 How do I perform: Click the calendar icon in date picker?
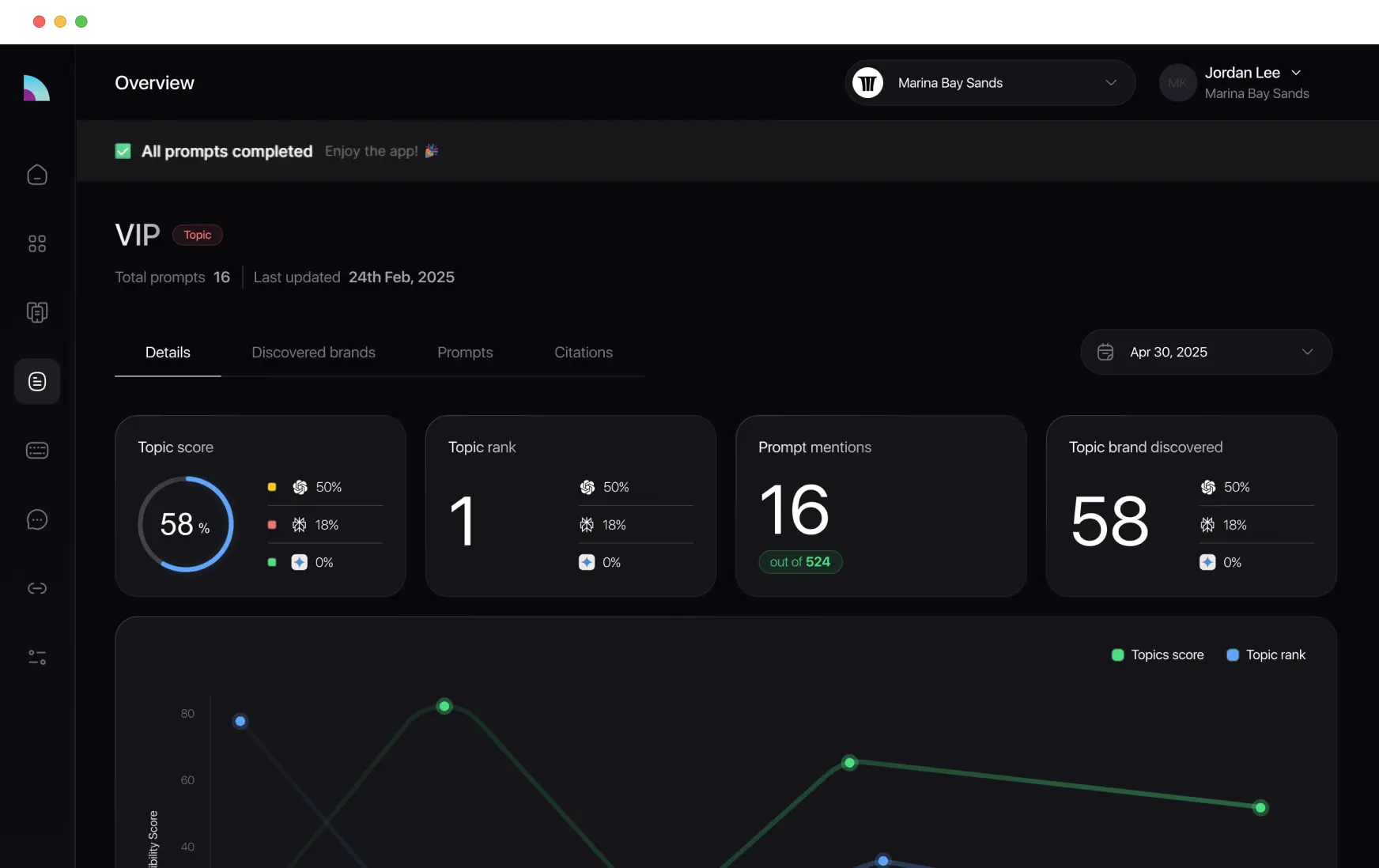(1105, 352)
